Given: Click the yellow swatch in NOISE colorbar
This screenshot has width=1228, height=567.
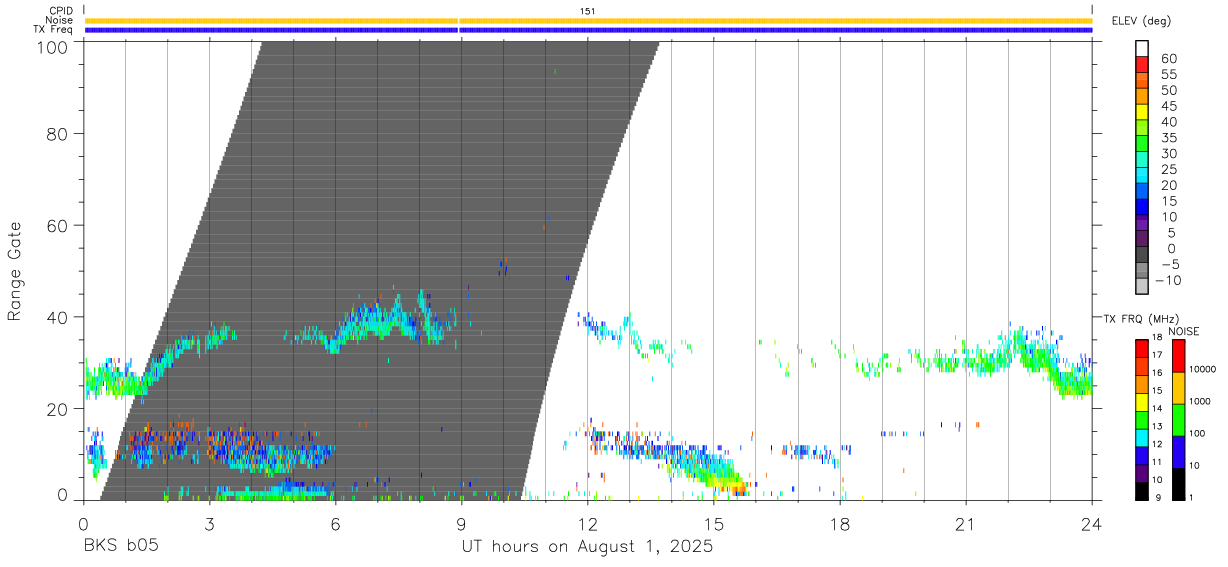Looking at the screenshot, I should pyautogui.click(x=1178, y=387).
